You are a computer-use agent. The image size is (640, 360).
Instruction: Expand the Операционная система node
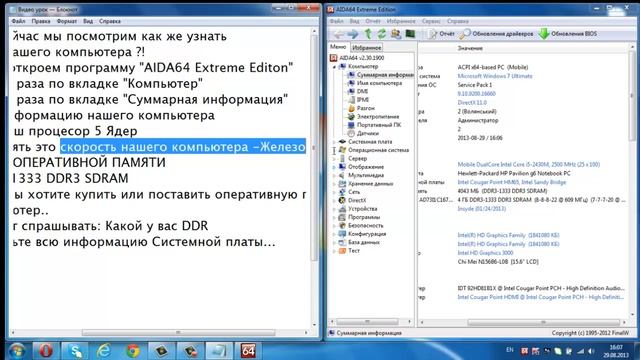tap(334, 150)
